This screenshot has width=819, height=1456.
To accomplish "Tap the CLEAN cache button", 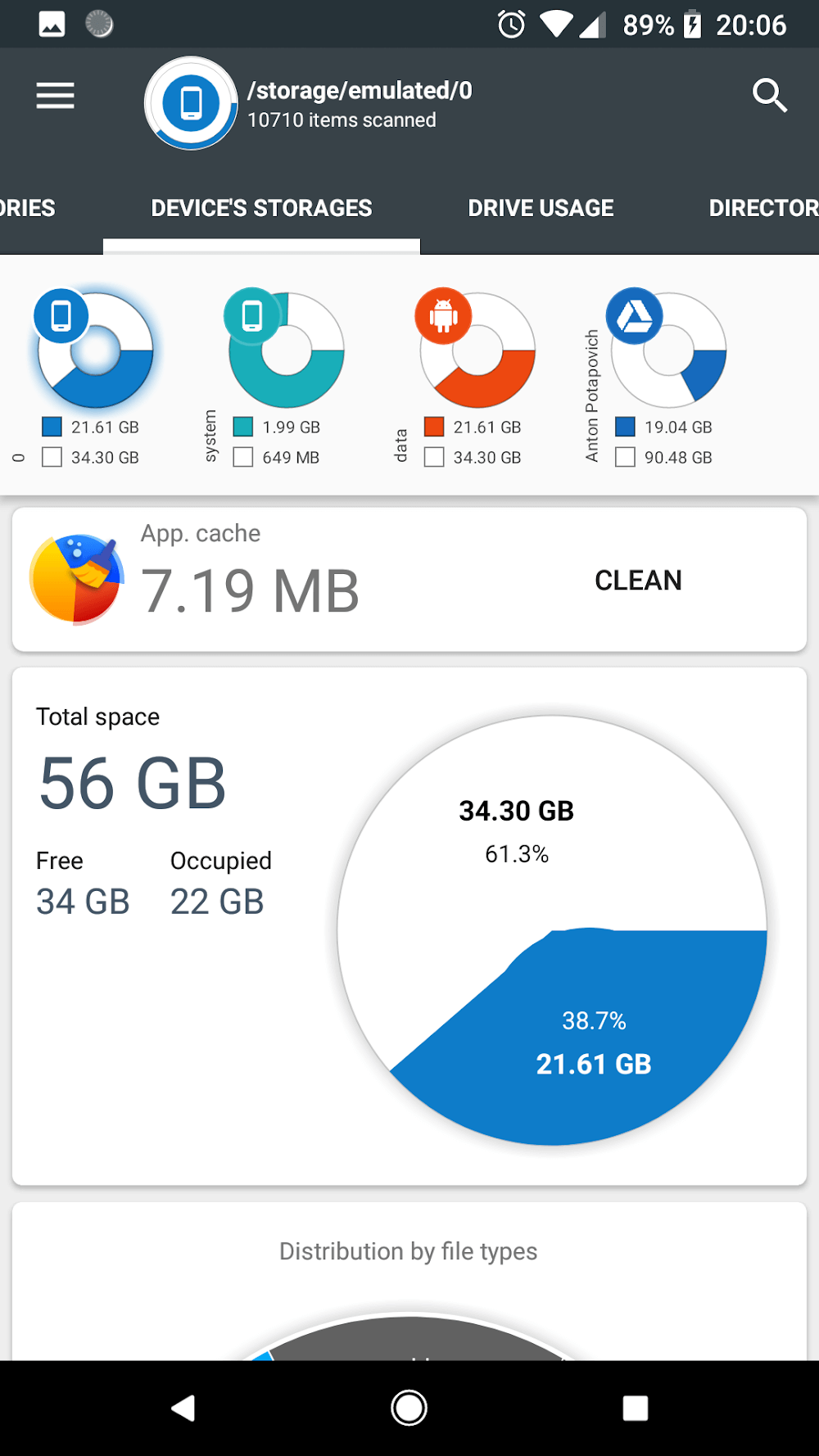I will [638, 580].
